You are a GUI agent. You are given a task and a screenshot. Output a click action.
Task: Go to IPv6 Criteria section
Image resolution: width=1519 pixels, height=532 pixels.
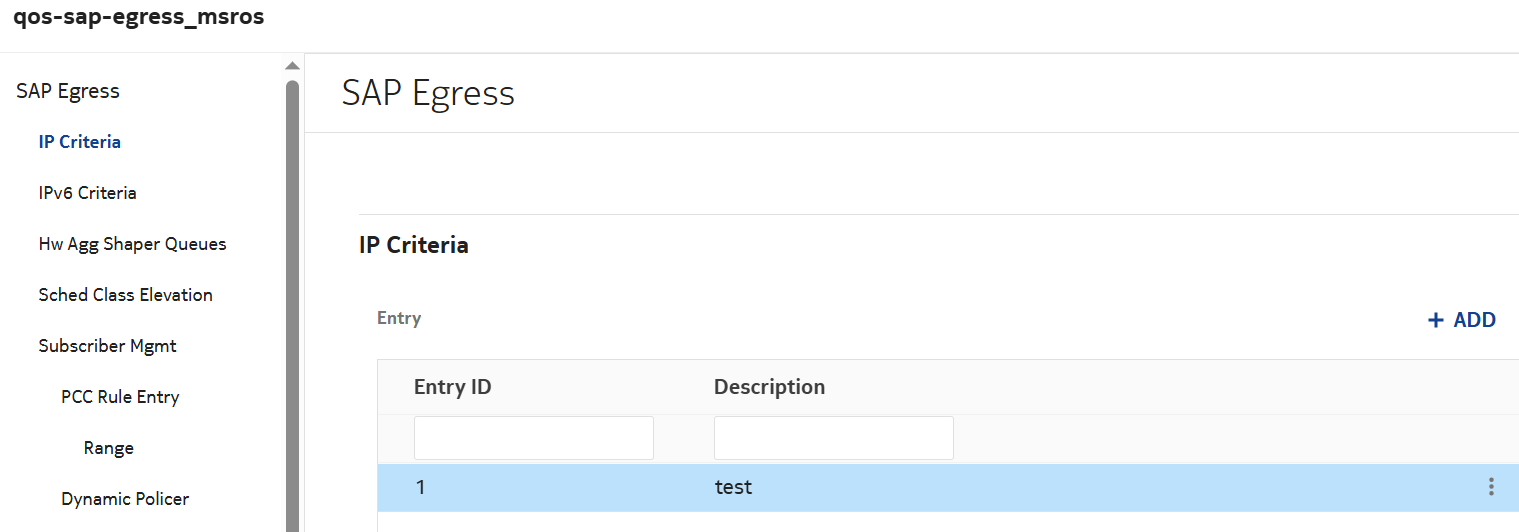pyautogui.click(x=88, y=193)
